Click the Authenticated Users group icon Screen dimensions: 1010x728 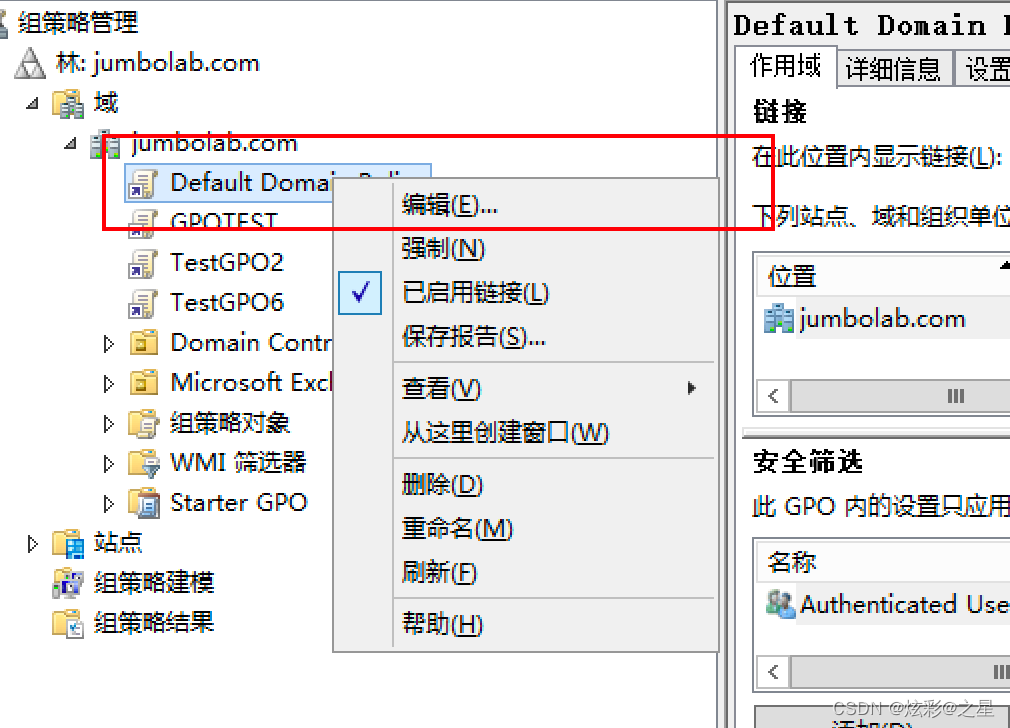pos(781,604)
